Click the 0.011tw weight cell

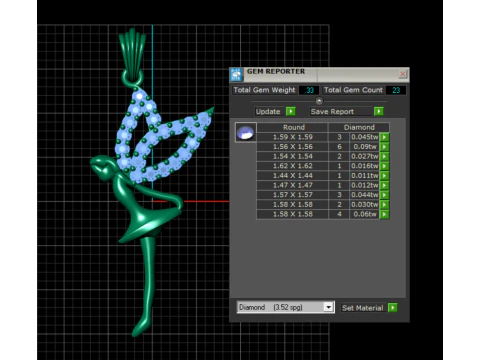(365, 176)
